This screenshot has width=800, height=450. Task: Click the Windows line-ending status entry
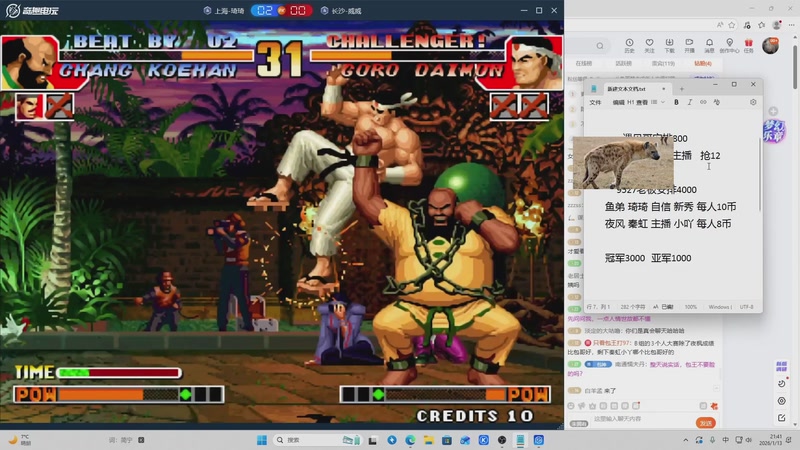pyautogui.click(x=720, y=307)
